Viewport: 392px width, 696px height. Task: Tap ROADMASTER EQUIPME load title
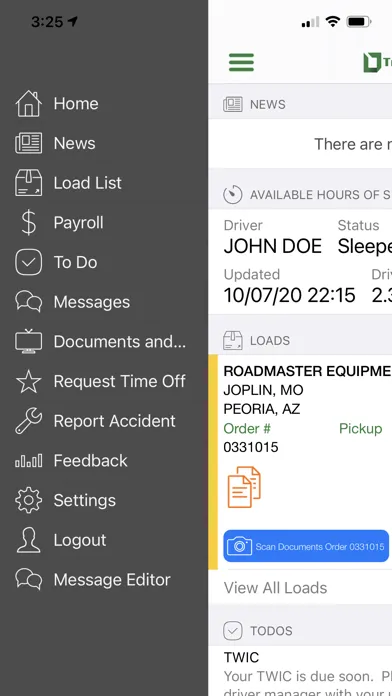[x=307, y=371]
